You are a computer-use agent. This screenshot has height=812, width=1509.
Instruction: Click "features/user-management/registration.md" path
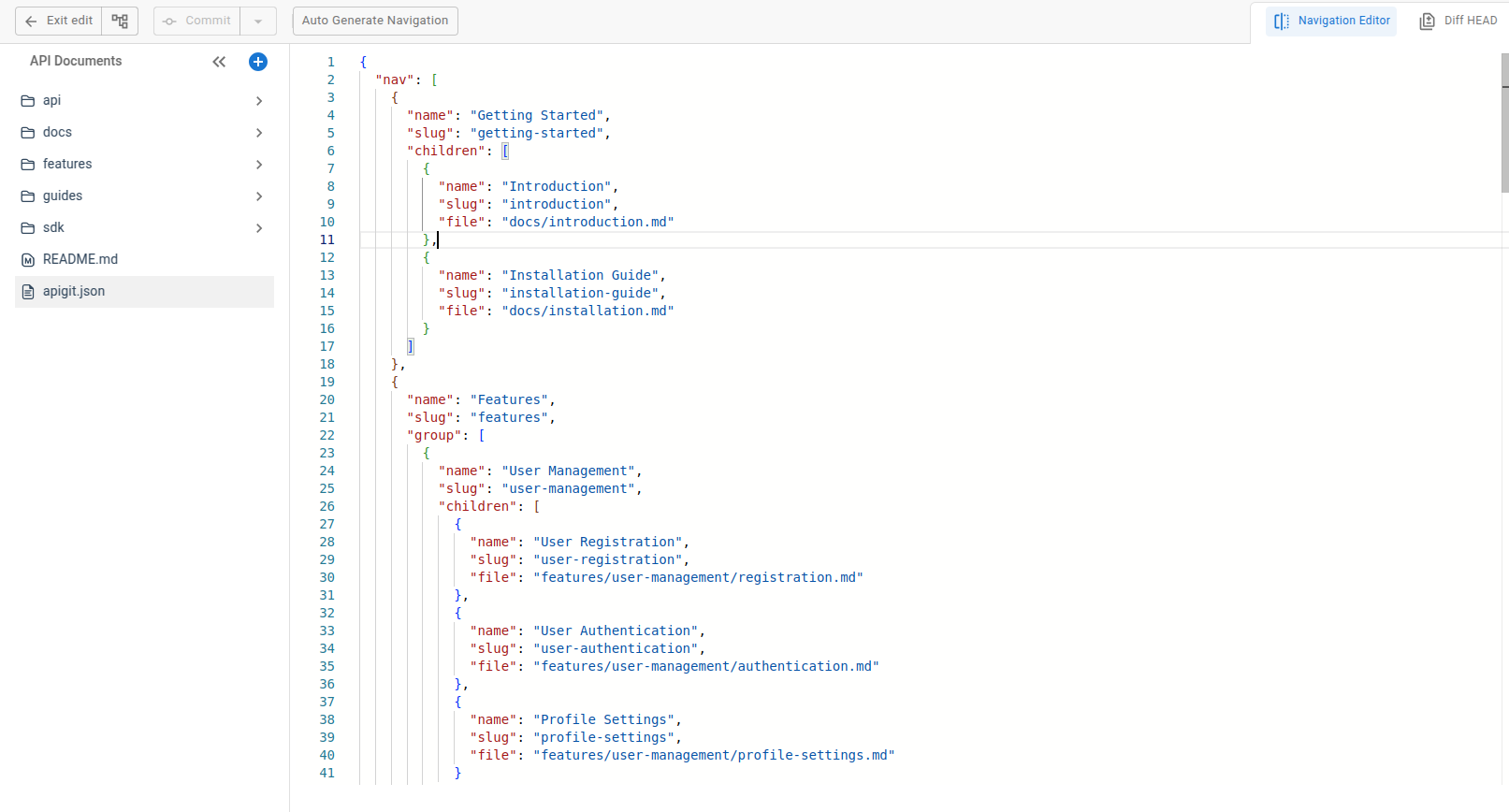(x=698, y=577)
